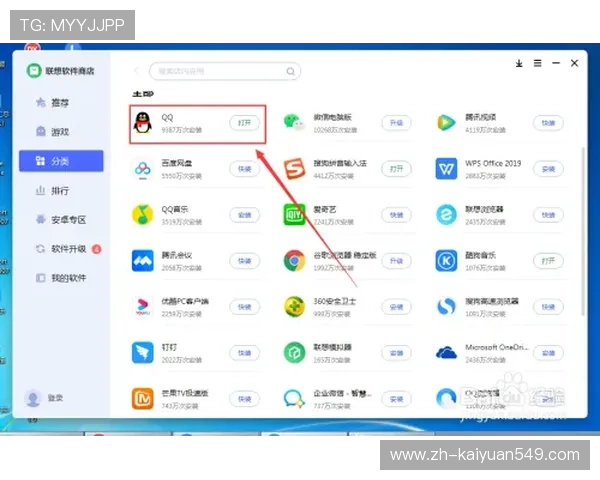Go to 我的软件 in the sidebar
Image resolution: width=600 pixels, height=480 pixels.
66,277
